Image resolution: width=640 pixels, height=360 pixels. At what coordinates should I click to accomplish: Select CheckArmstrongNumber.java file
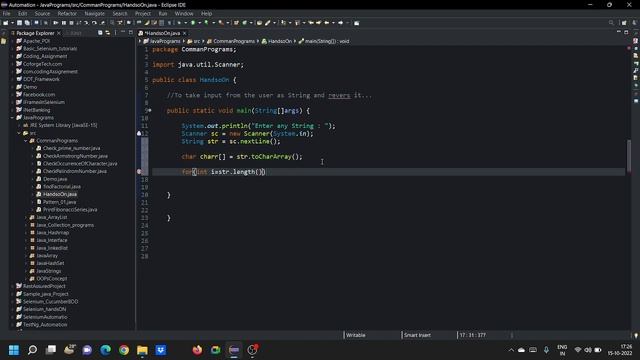pos(75,156)
